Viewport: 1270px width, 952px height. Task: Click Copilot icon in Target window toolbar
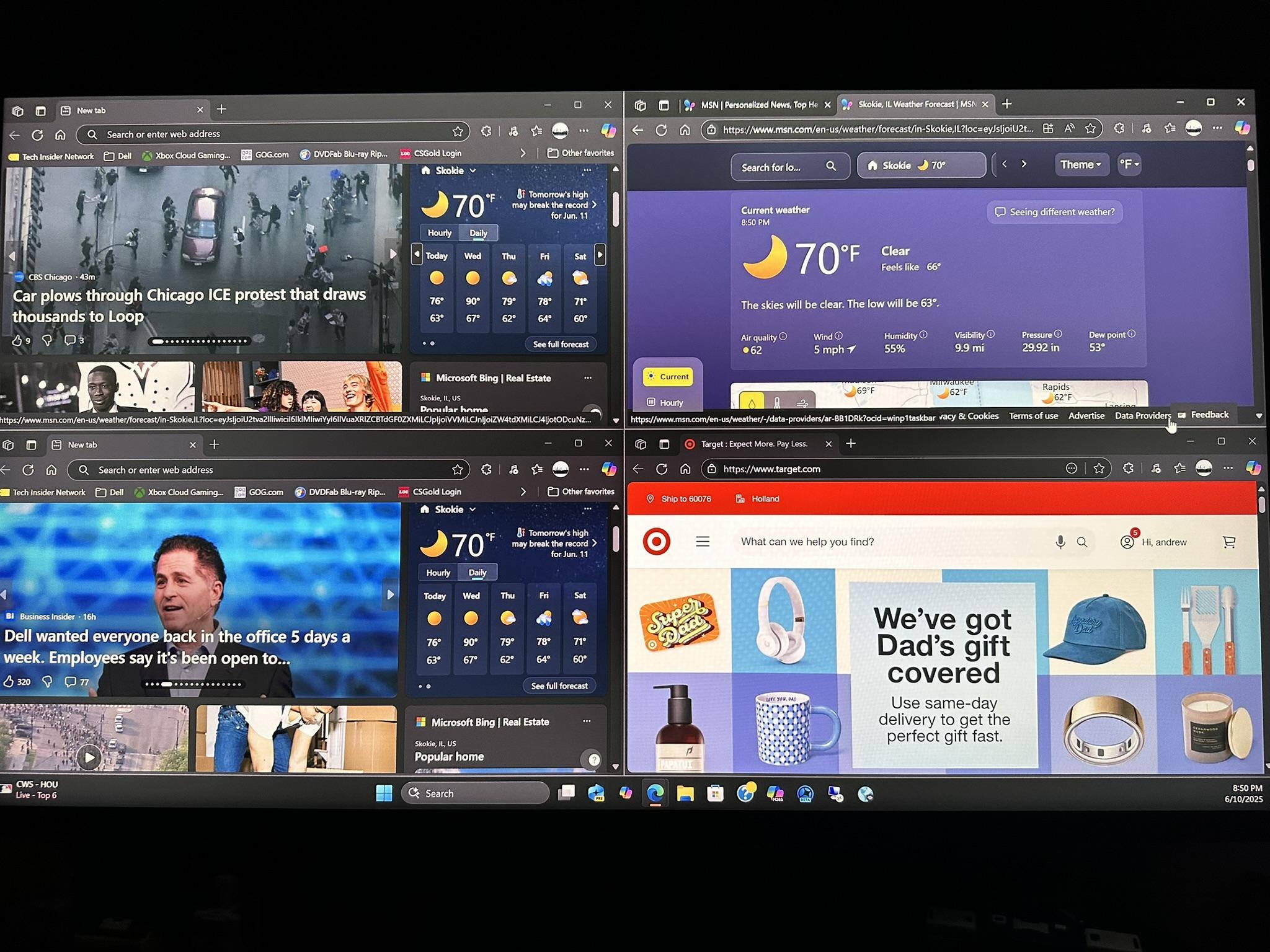pyautogui.click(x=1253, y=469)
